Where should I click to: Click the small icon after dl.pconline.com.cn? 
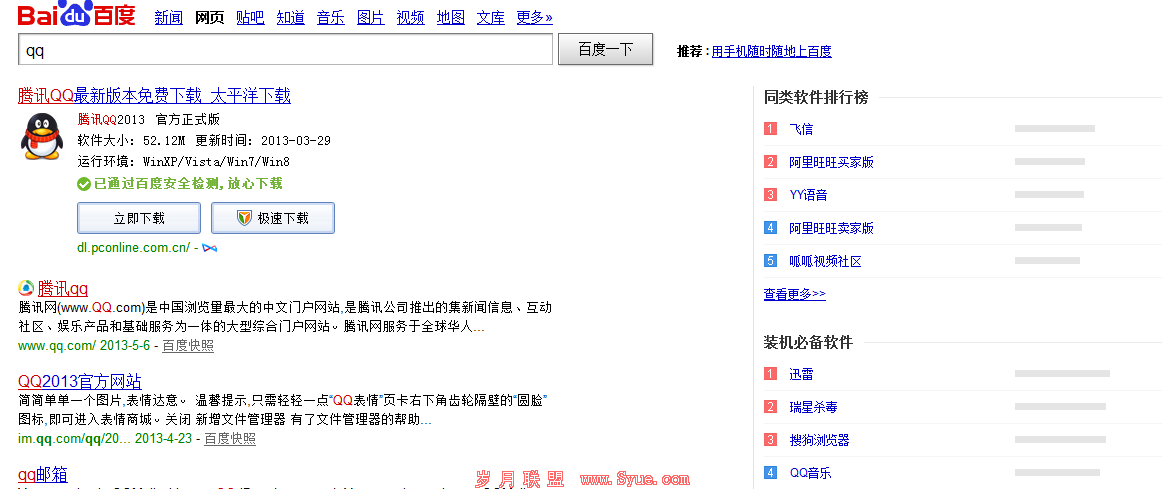coord(209,247)
